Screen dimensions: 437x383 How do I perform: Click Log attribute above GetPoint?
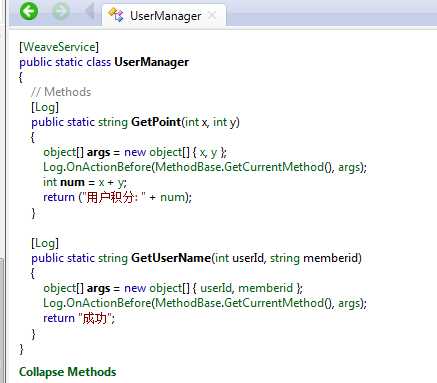(45, 107)
